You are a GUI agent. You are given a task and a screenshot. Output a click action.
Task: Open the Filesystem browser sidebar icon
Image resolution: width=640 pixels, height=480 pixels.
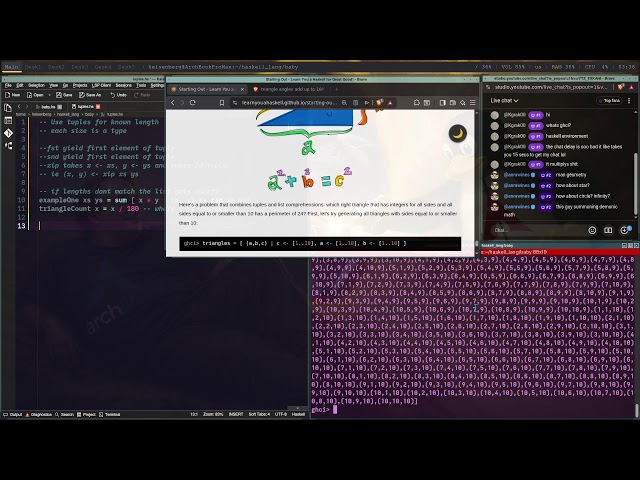(8, 120)
